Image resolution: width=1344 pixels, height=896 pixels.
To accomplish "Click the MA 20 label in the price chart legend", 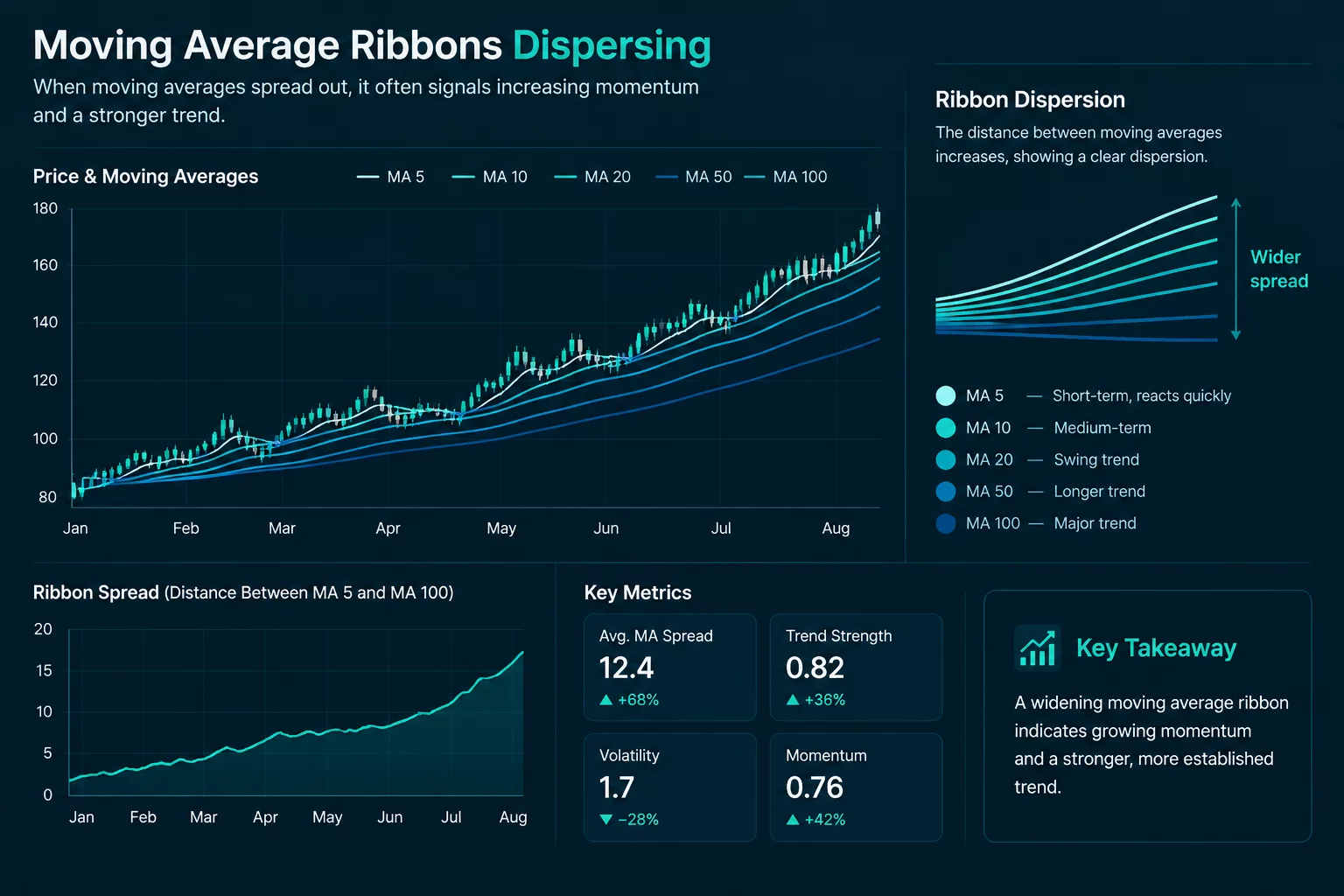I will [607, 177].
